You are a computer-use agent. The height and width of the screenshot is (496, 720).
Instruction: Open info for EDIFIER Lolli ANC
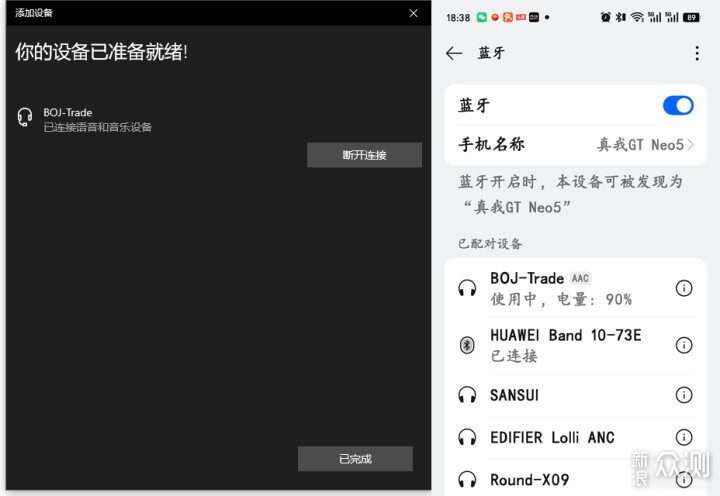pos(684,437)
